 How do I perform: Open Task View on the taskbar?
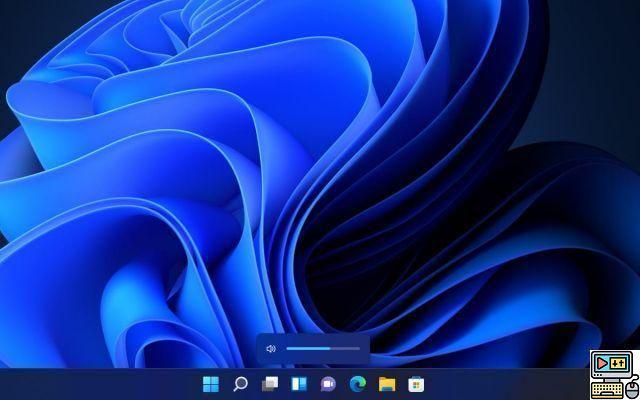pos(270,384)
